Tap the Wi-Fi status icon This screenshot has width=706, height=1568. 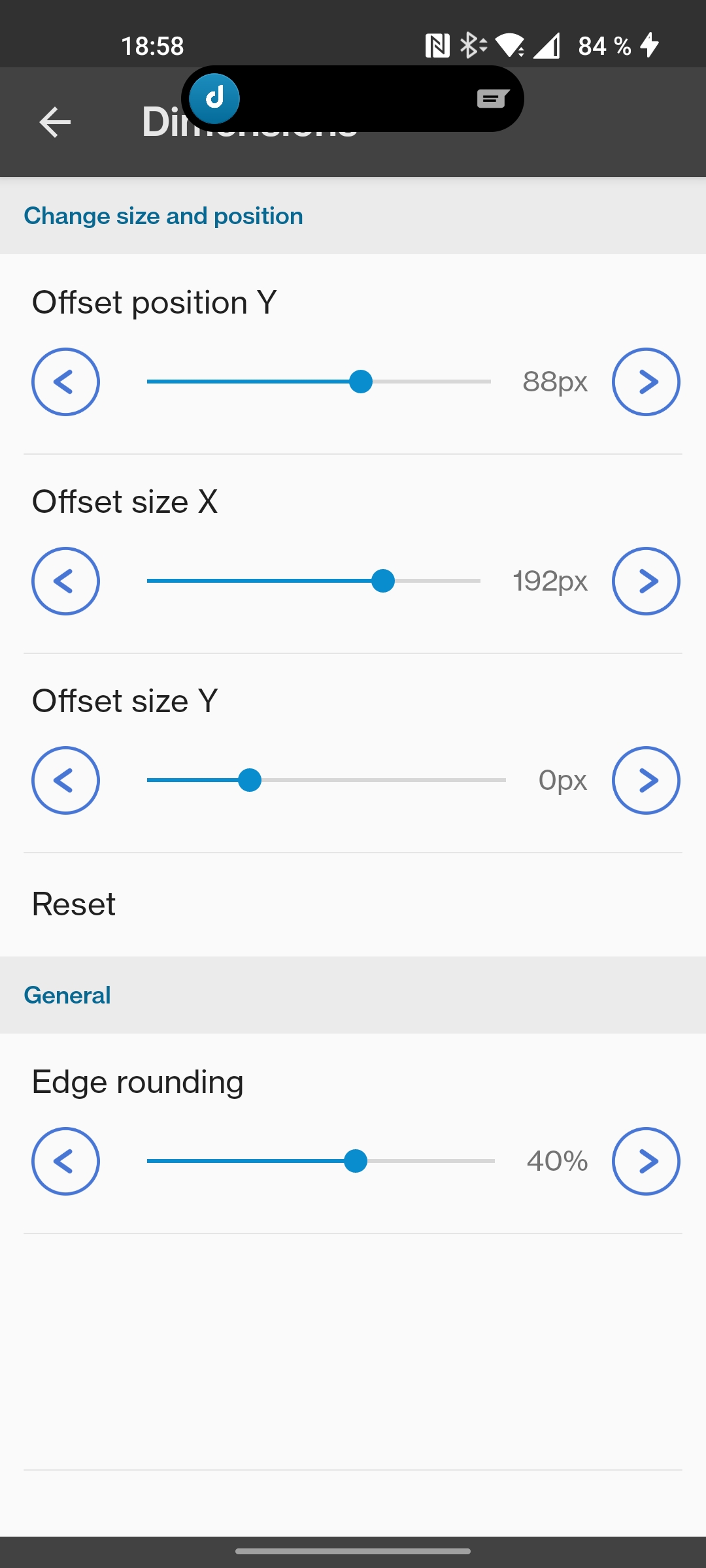coord(510,46)
